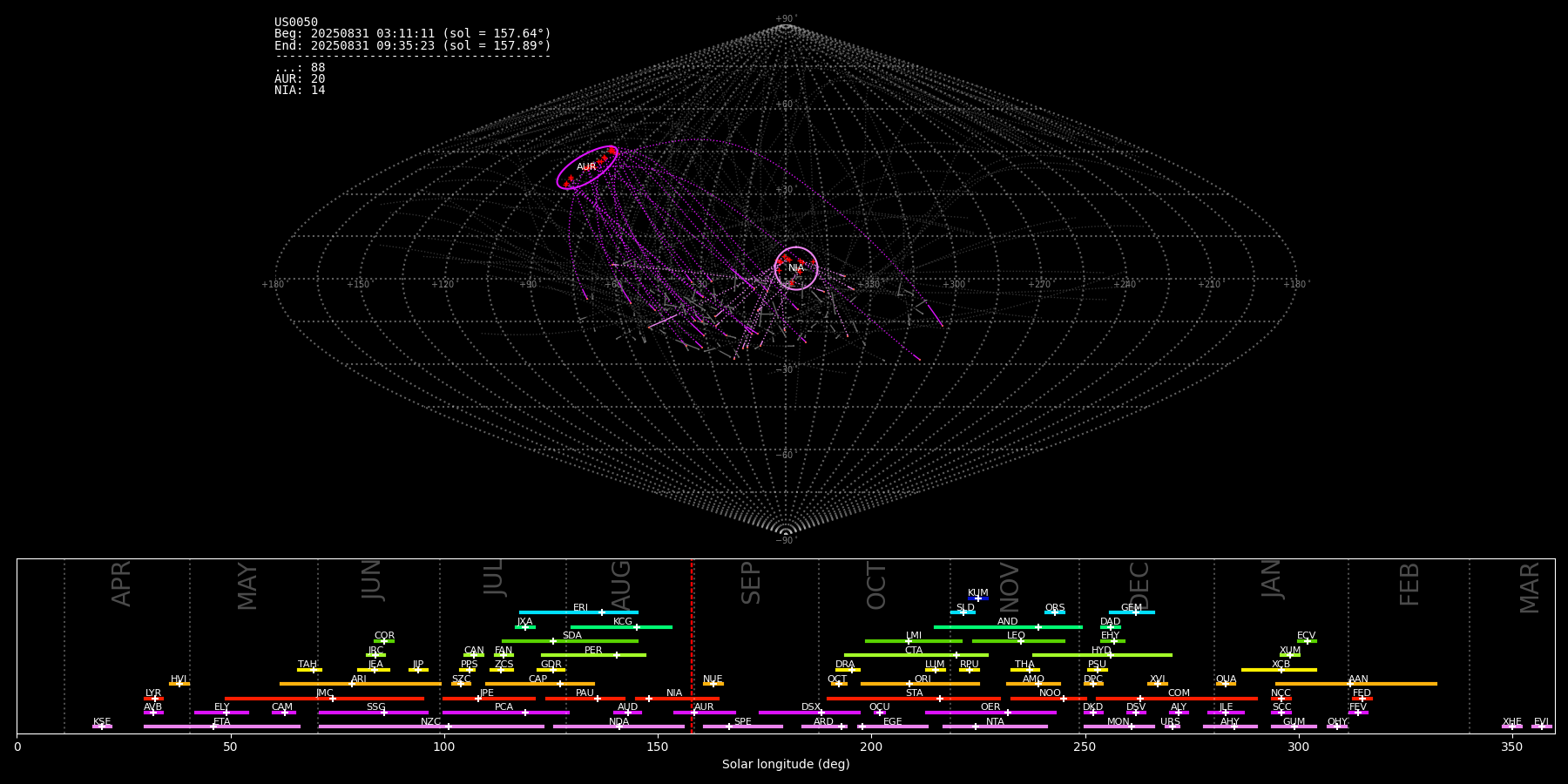Image resolution: width=1568 pixels, height=784 pixels.
Task: Select the PAU shower label
Action: click(585, 693)
